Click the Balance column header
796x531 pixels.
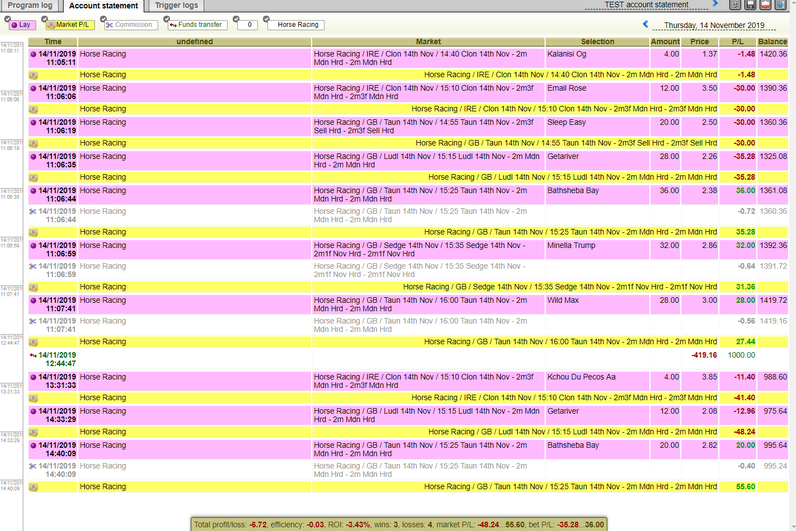pyautogui.click(x=773, y=42)
